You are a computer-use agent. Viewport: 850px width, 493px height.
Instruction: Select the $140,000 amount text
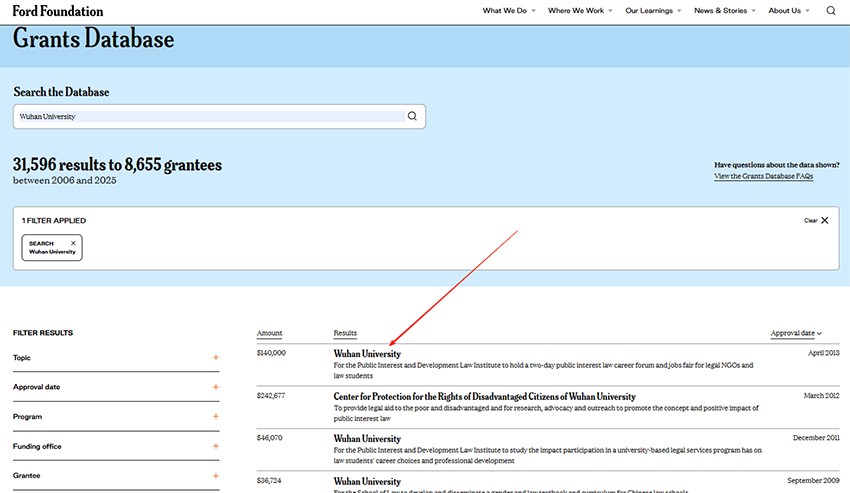click(271, 353)
